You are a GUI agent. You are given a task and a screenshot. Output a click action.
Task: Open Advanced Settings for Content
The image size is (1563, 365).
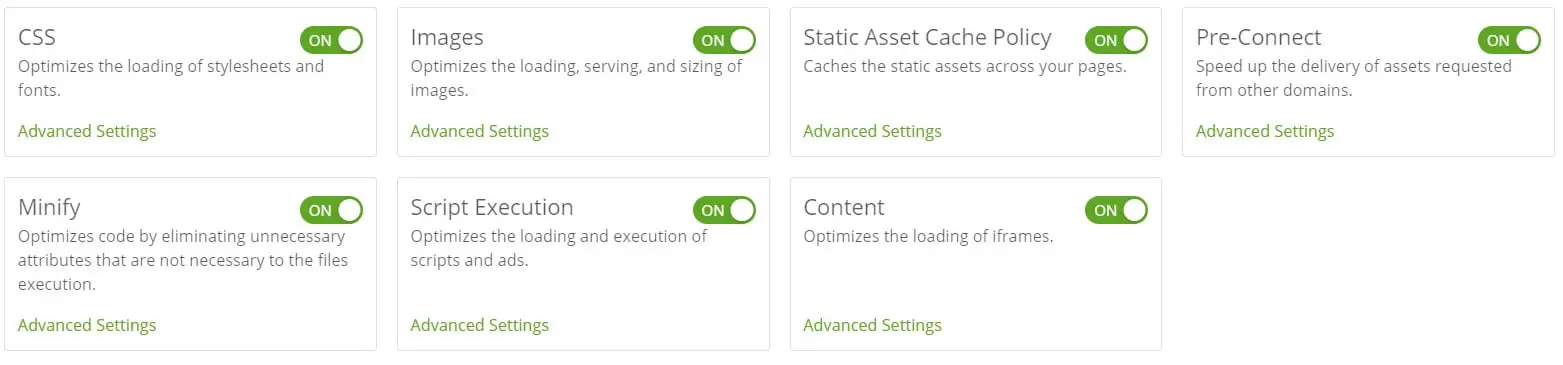pos(873,325)
